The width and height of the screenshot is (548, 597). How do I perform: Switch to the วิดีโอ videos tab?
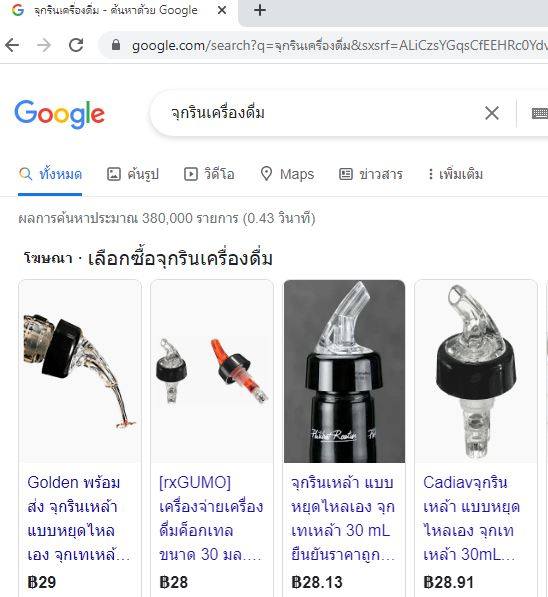pyautogui.click(x=209, y=174)
